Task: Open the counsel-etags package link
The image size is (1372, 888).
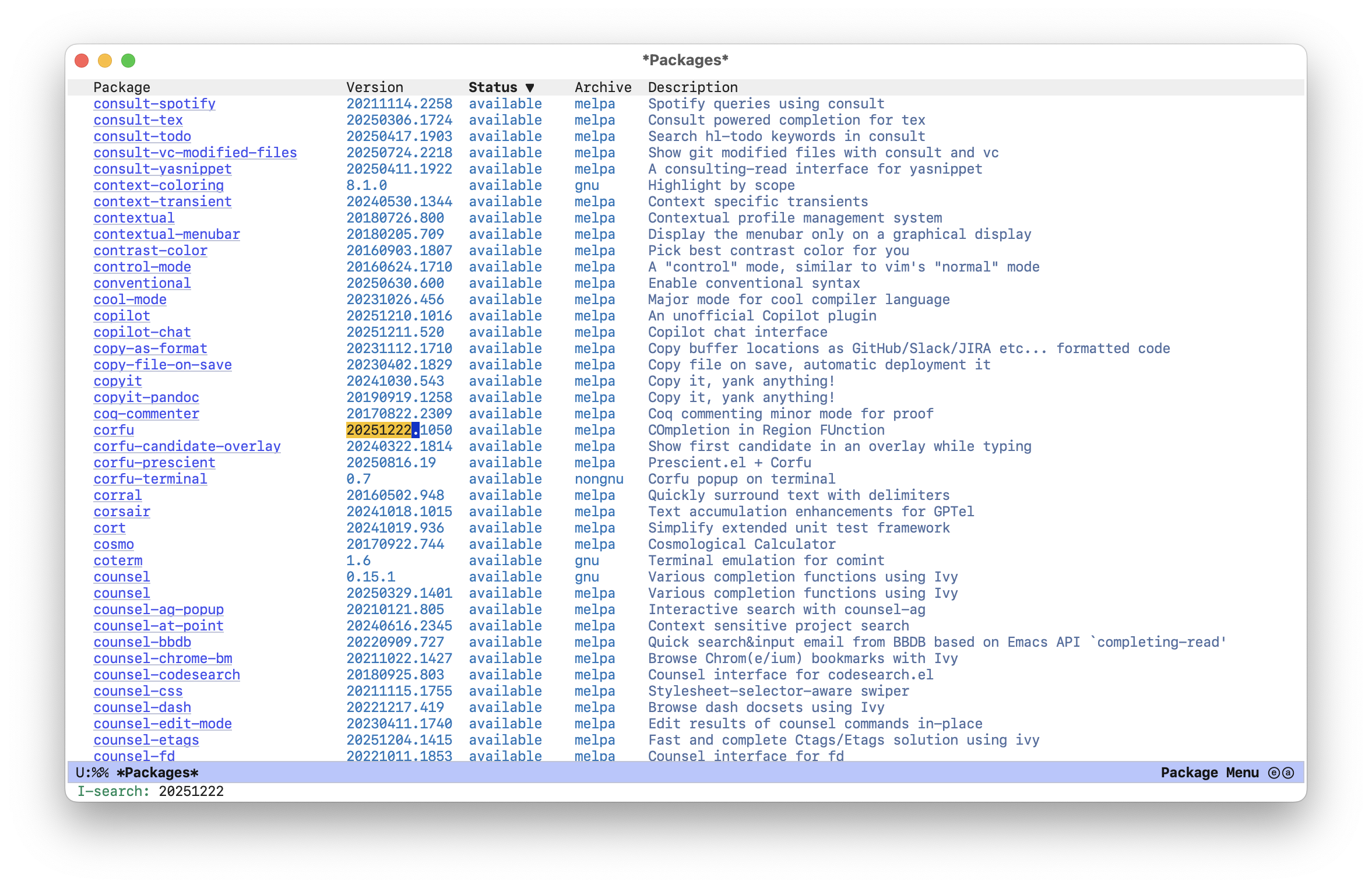Action: (x=146, y=740)
